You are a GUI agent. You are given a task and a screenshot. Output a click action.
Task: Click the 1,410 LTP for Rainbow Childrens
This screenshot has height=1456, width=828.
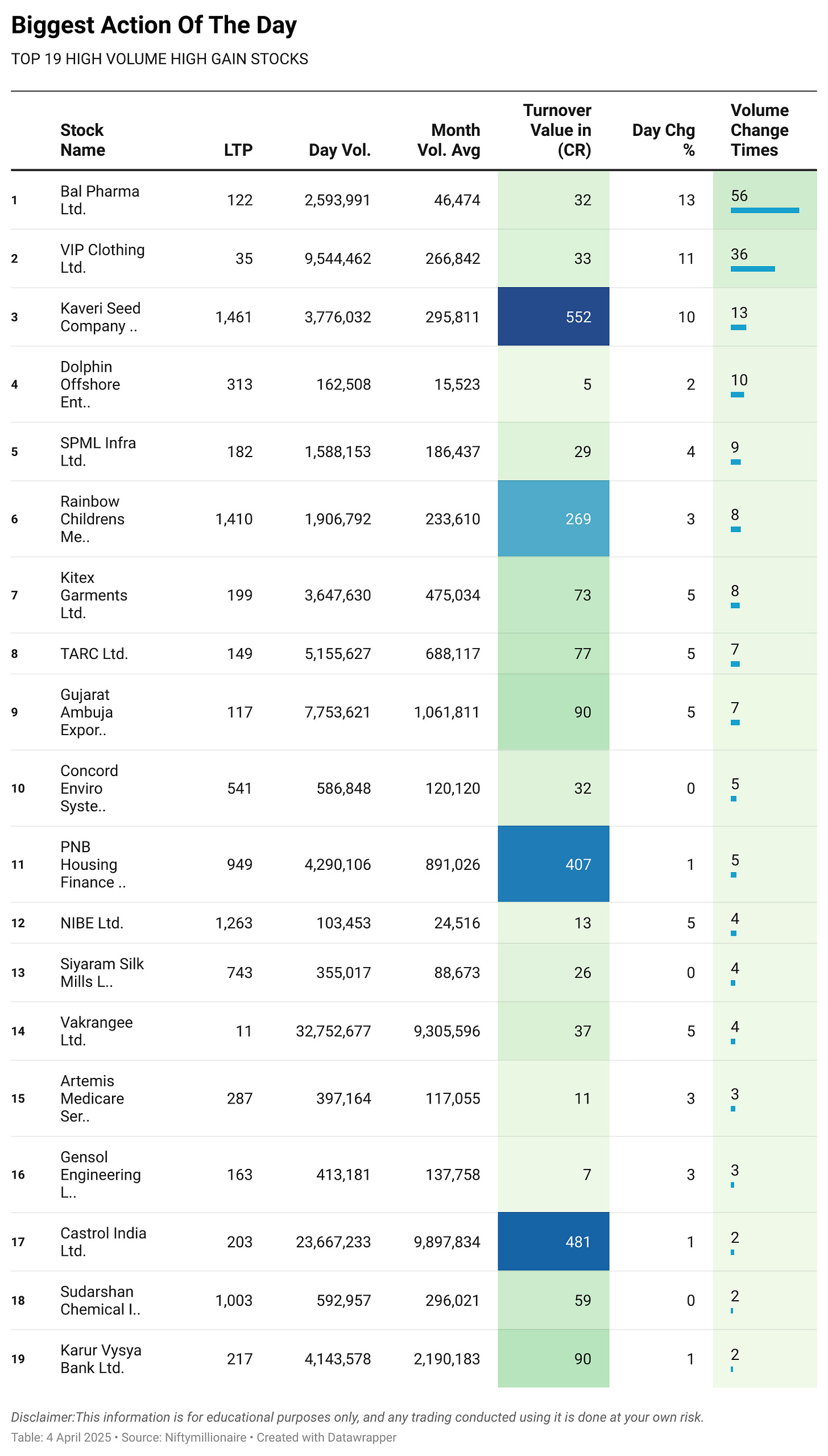[234, 519]
